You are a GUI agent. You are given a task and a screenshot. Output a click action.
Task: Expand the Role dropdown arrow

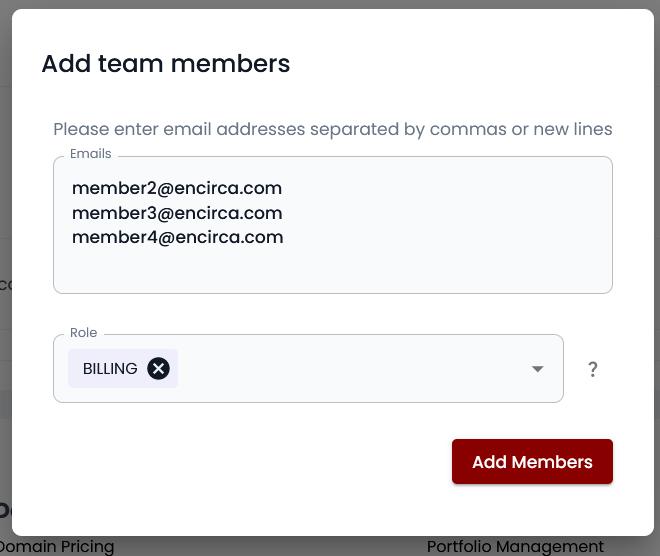pos(538,369)
